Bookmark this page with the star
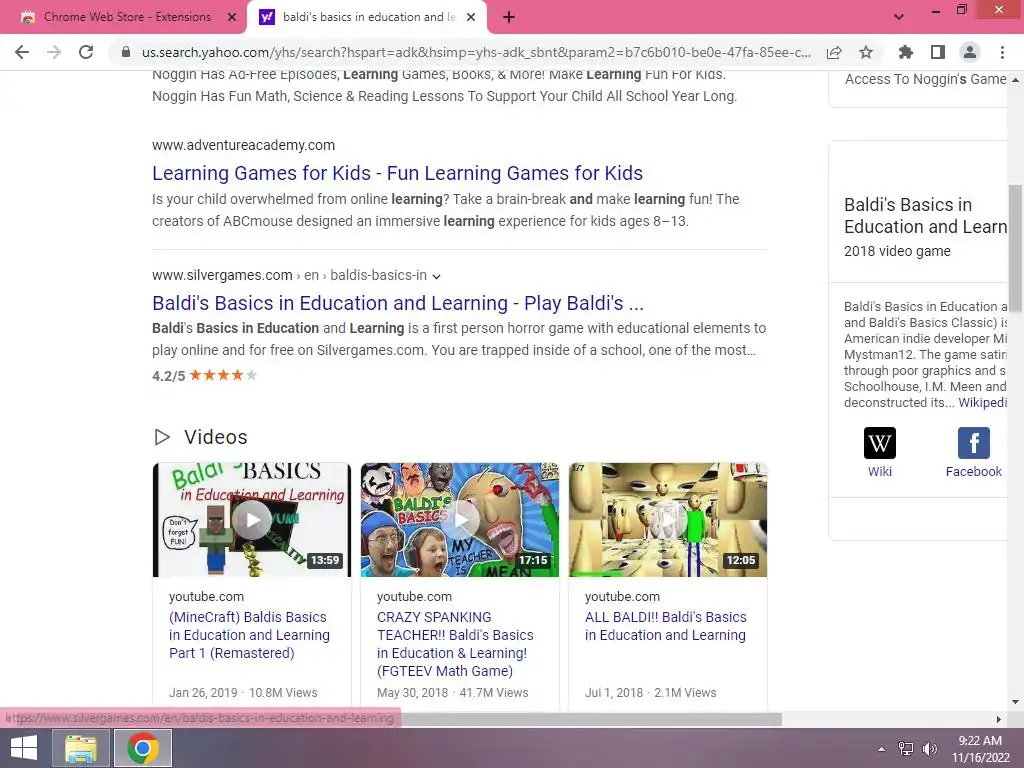This screenshot has width=1024, height=768. [866, 52]
